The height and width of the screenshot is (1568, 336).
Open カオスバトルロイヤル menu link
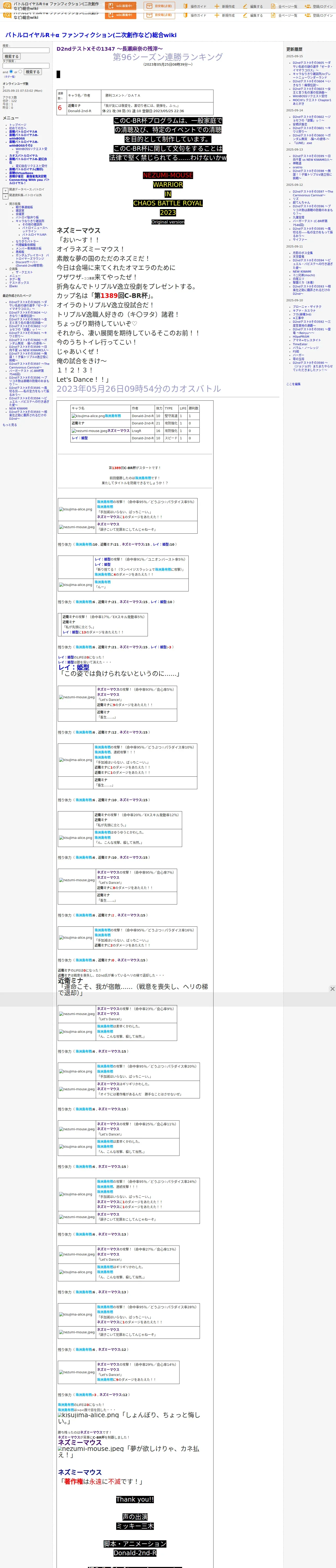tap(23, 156)
